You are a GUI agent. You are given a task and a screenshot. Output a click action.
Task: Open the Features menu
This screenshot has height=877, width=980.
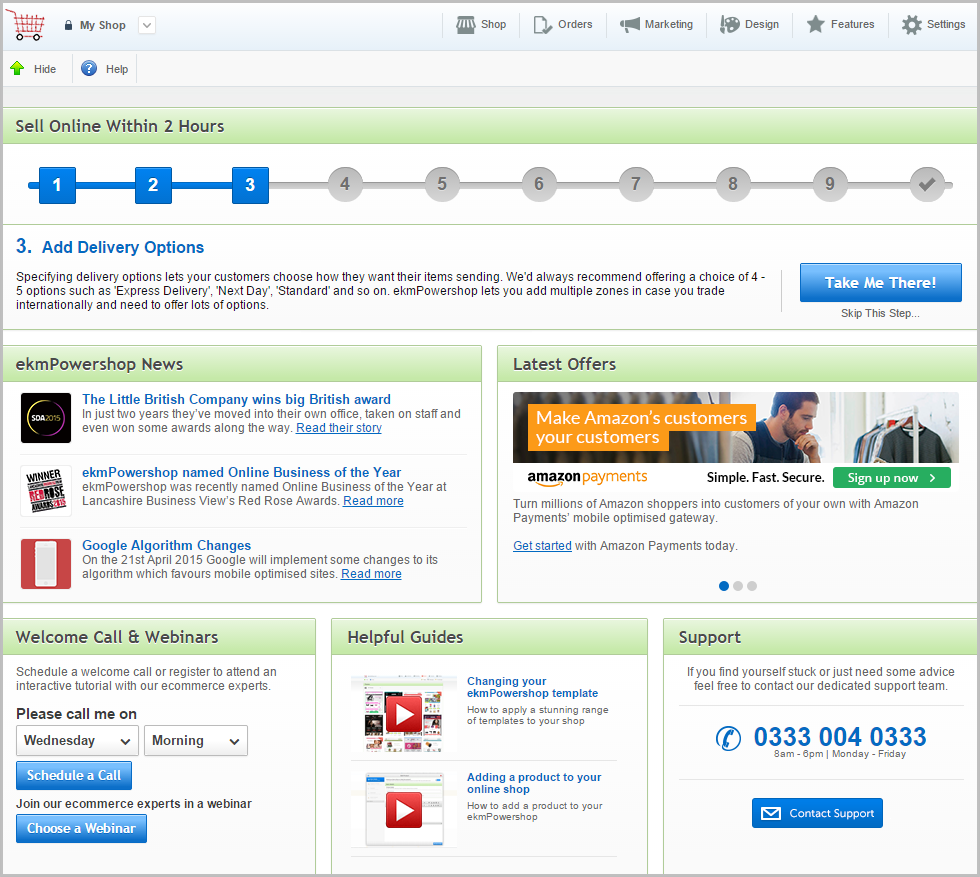point(841,25)
